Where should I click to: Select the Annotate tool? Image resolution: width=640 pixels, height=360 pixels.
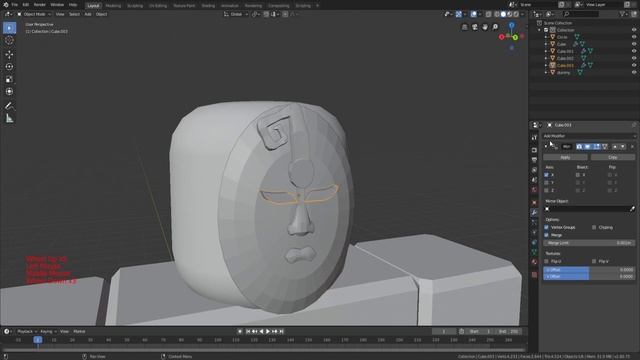[x=9, y=106]
